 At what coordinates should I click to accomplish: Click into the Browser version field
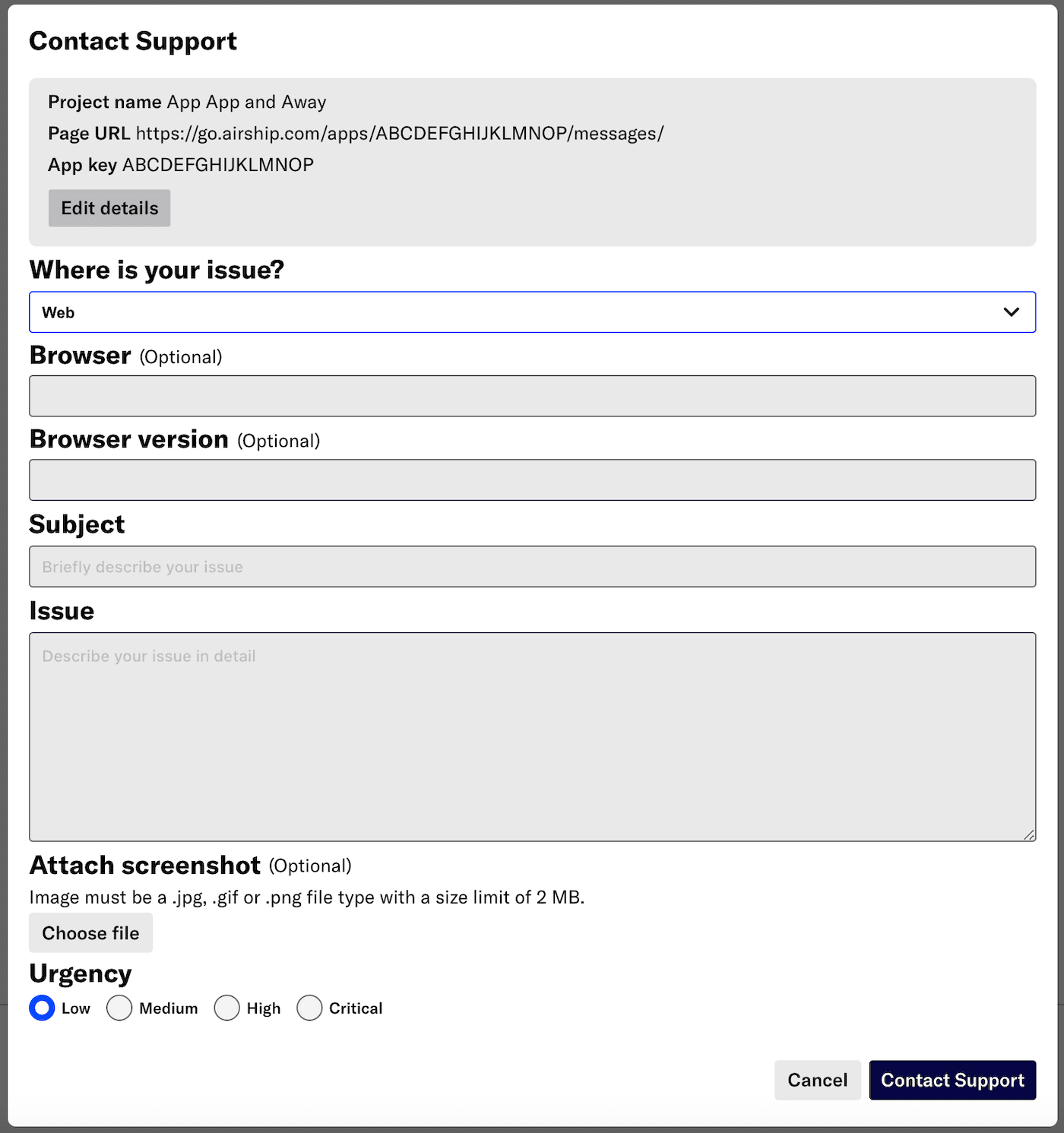tap(532, 479)
